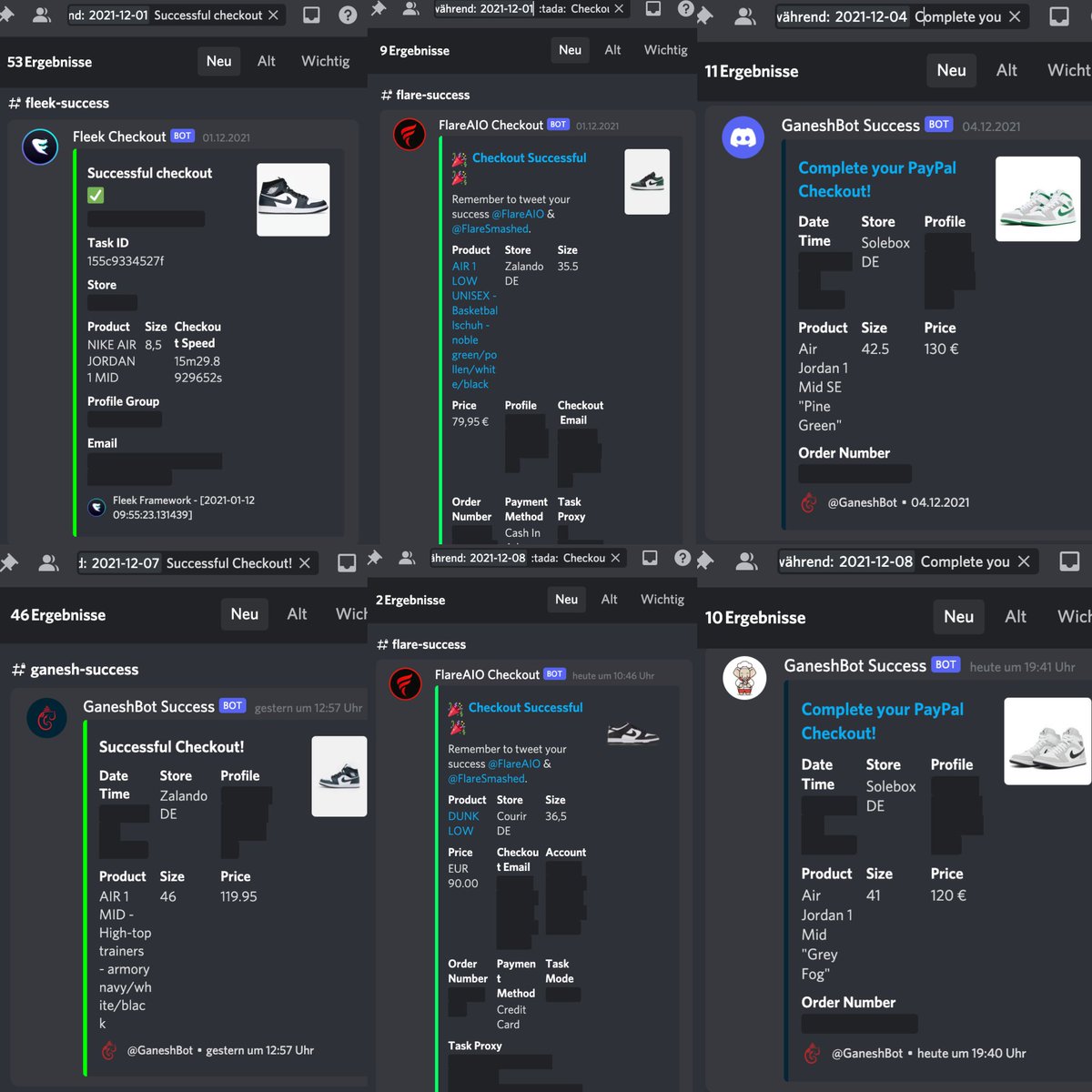Select Neu tab in 53 Ergebnisse panel
The image size is (1092, 1092).
[x=219, y=61]
